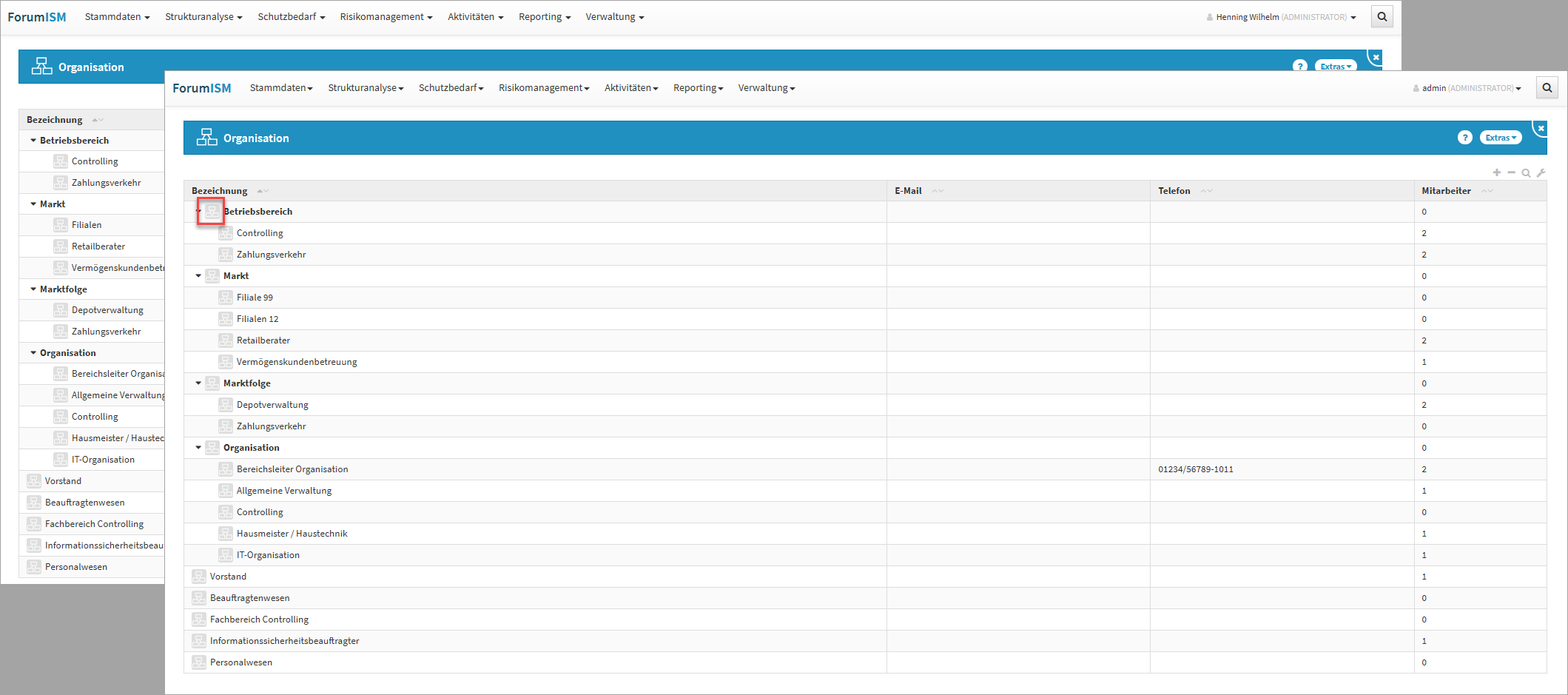Open the Extras dropdown in the front window
The height and width of the screenshot is (695, 1568).
(1501, 138)
